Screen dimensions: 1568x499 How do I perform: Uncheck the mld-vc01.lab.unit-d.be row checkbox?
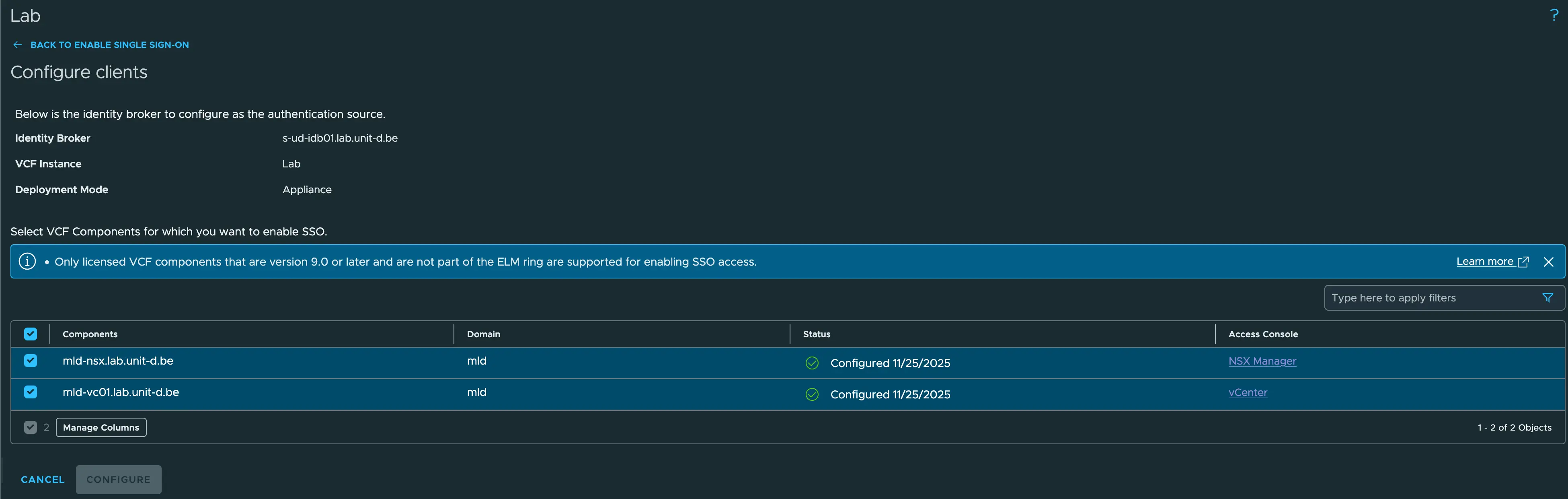31,392
